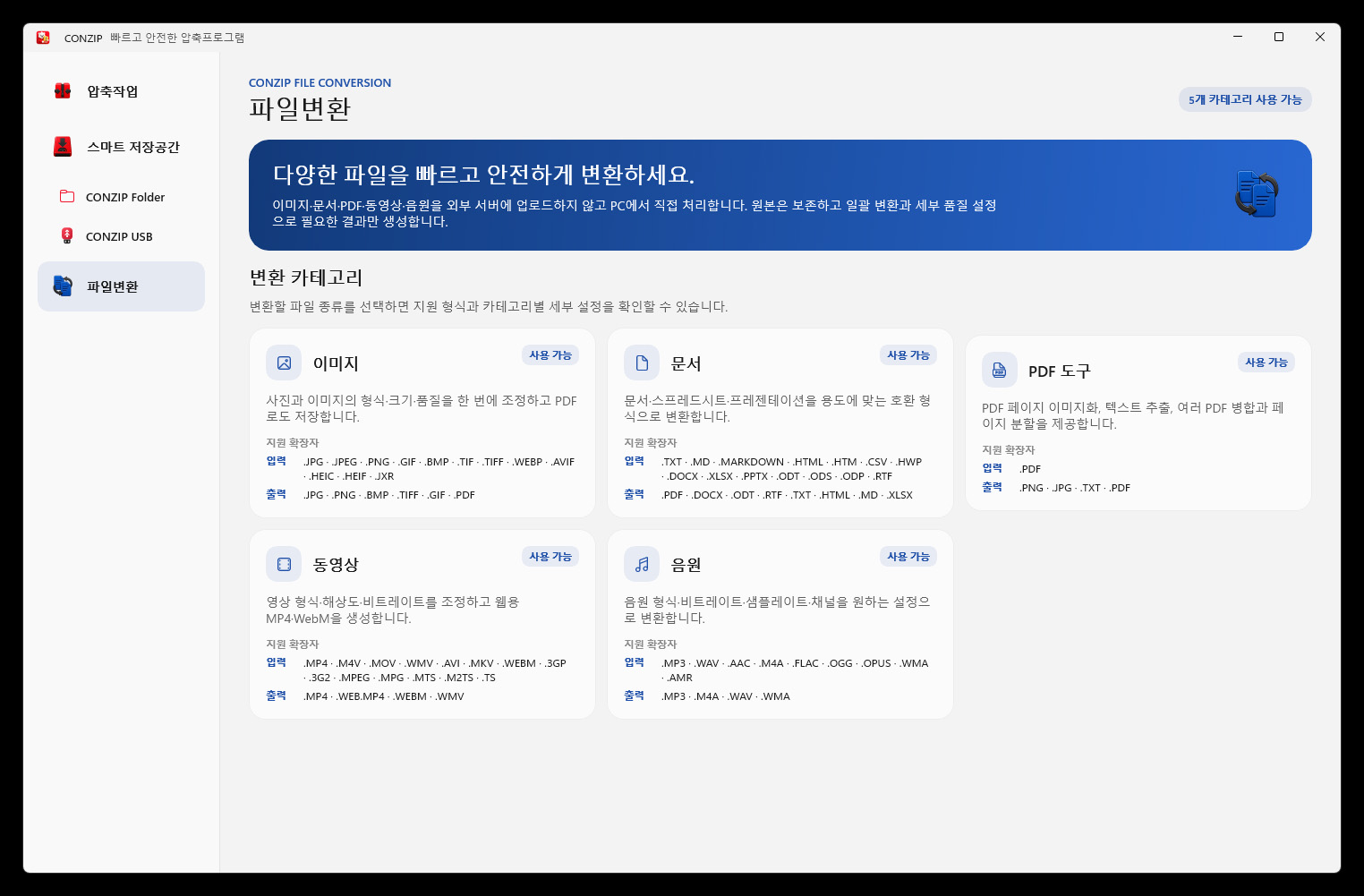The image size is (1364, 896).
Task: Click the CONZIP Folder folder icon
Action: coord(67,196)
